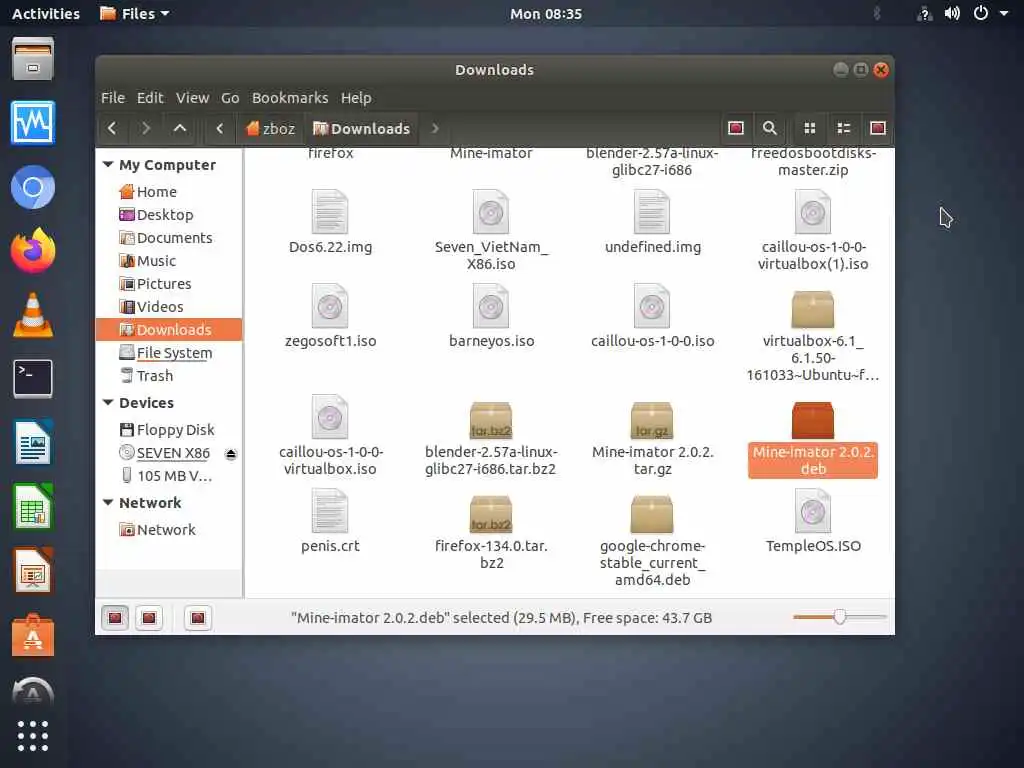The height and width of the screenshot is (768, 1024).
Task: Switch to list view
Action: tap(844, 128)
